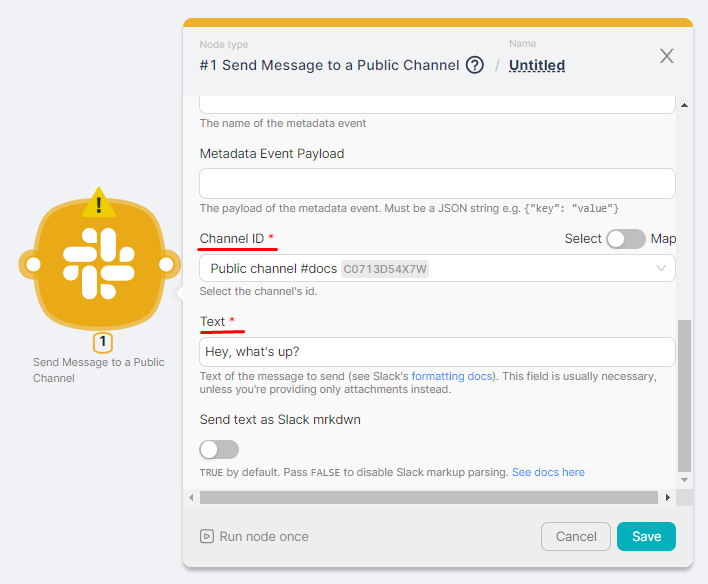Image resolution: width=708 pixels, height=584 pixels.
Task: Click the node's right output connector
Action: click(167, 265)
